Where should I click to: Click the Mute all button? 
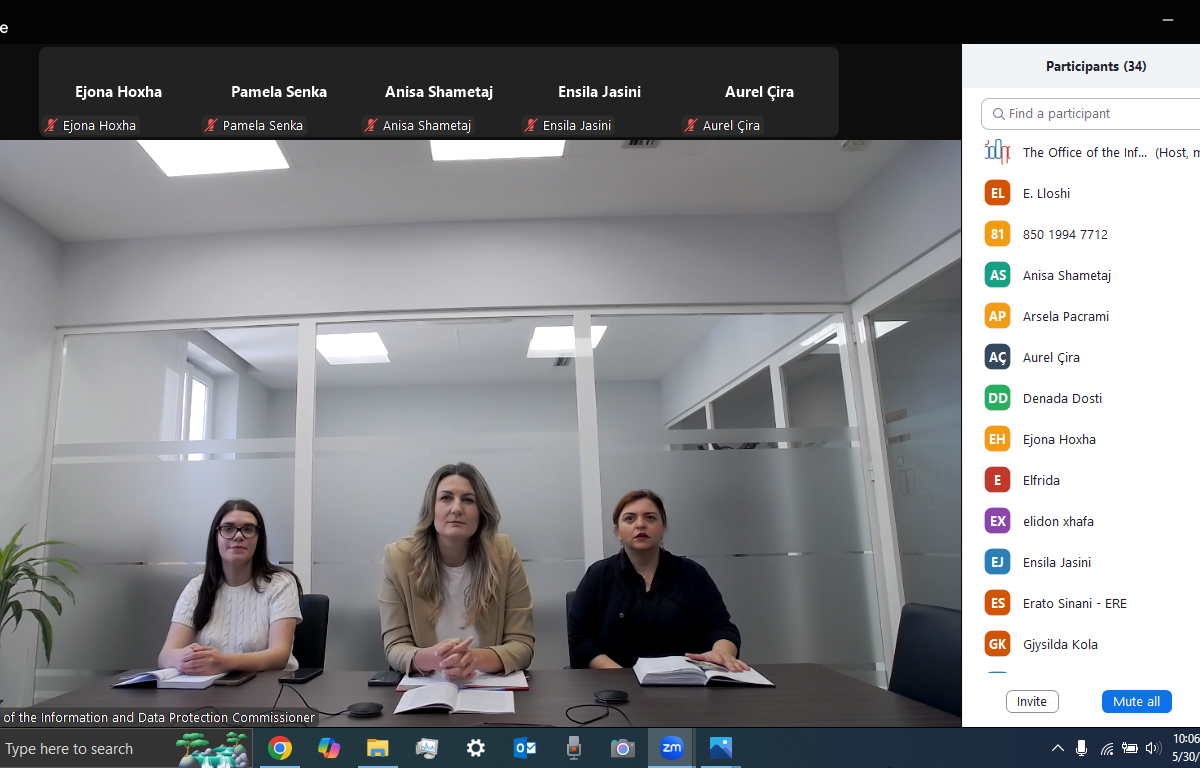click(x=1136, y=701)
